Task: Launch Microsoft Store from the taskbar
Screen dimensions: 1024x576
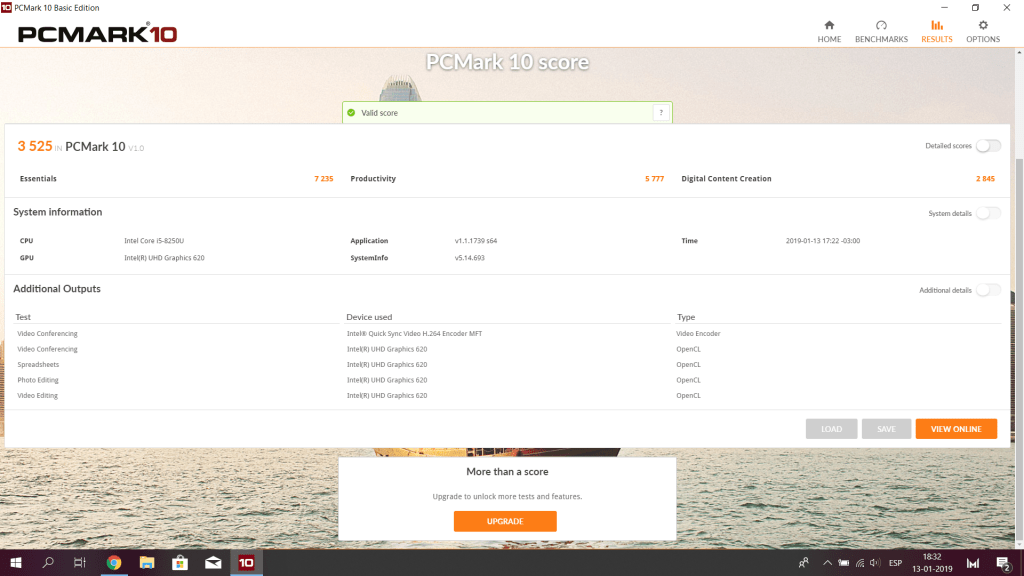Action: [180, 563]
